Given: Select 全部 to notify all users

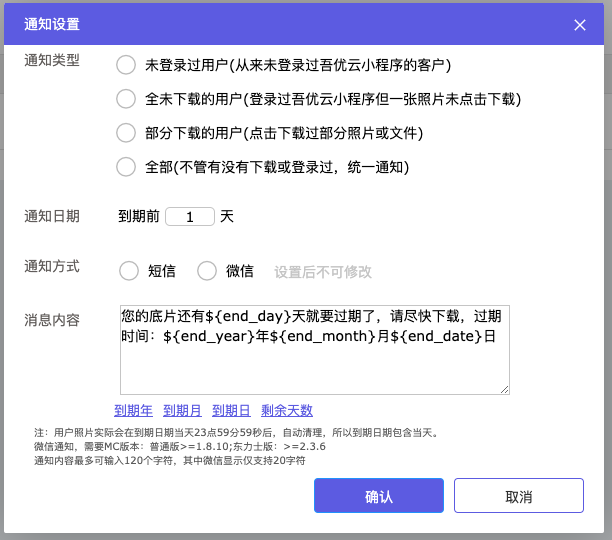Looking at the screenshot, I should (x=126, y=167).
